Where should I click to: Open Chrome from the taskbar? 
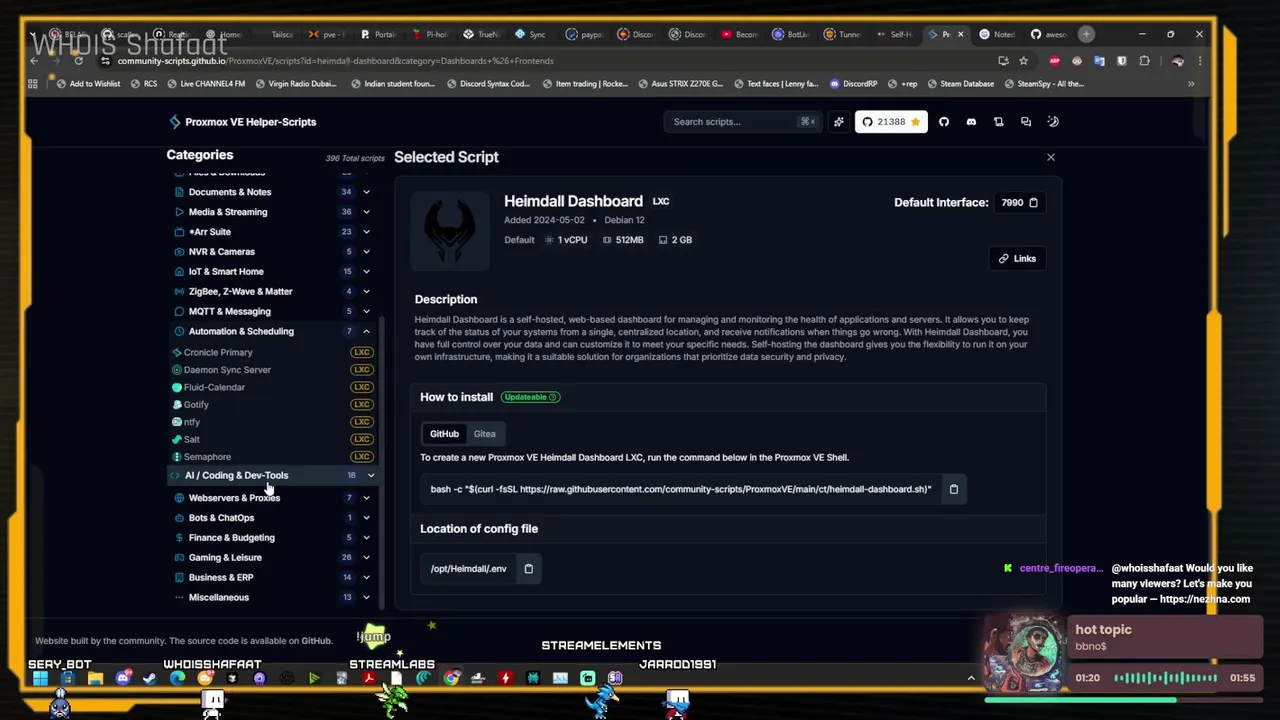[451, 678]
